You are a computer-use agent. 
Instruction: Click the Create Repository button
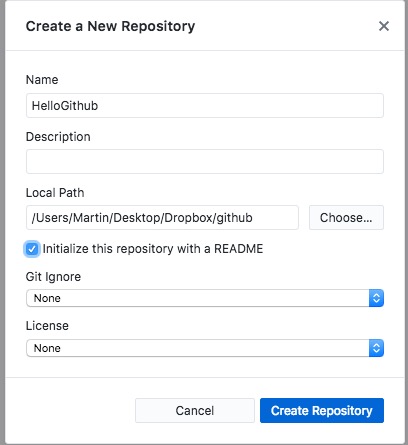pyautogui.click(x=322, y=411)
